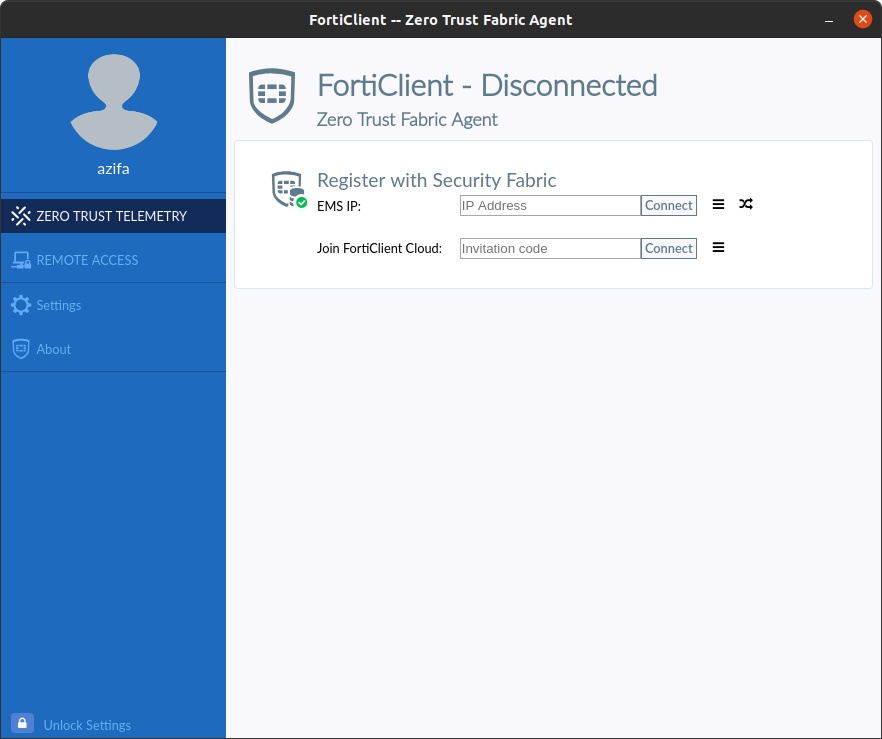Viewport: 882px width, 739px height.
Task: Click the Remote Access laptop-lock icon
Action: point(21,260)
